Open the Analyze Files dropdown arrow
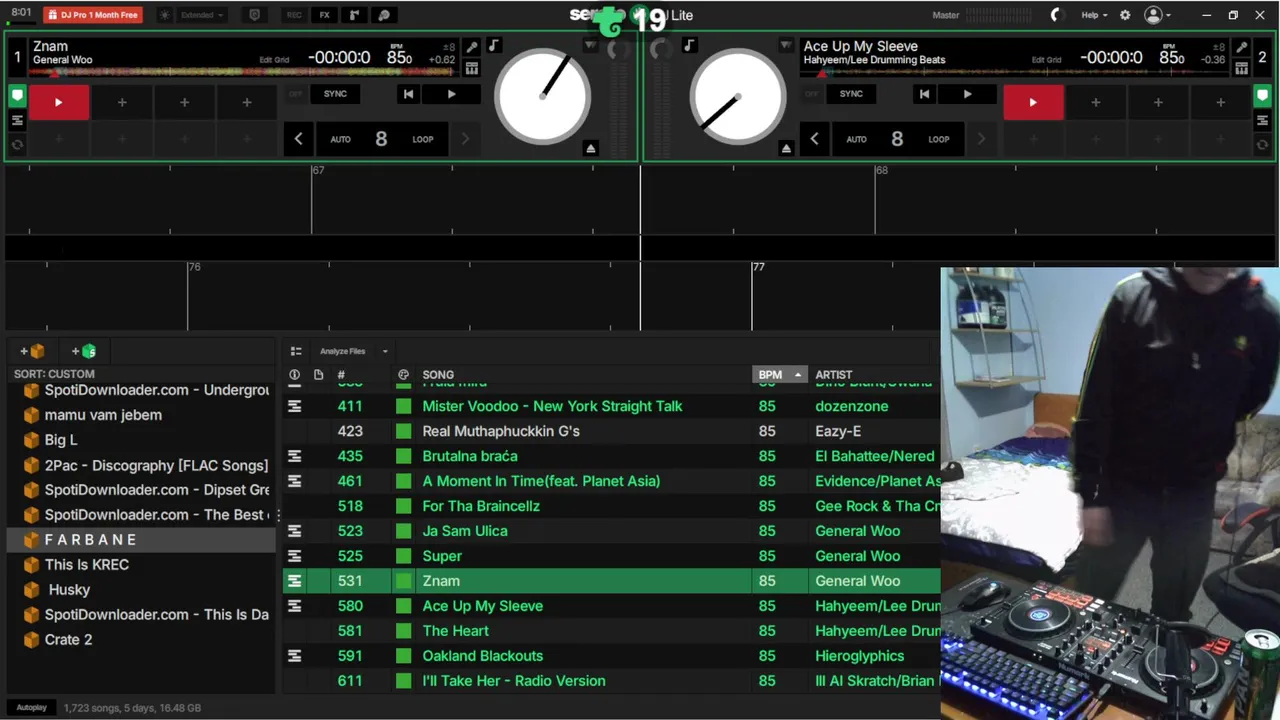The width and height of the screenshot is (1280, 720). coord(385,351)
